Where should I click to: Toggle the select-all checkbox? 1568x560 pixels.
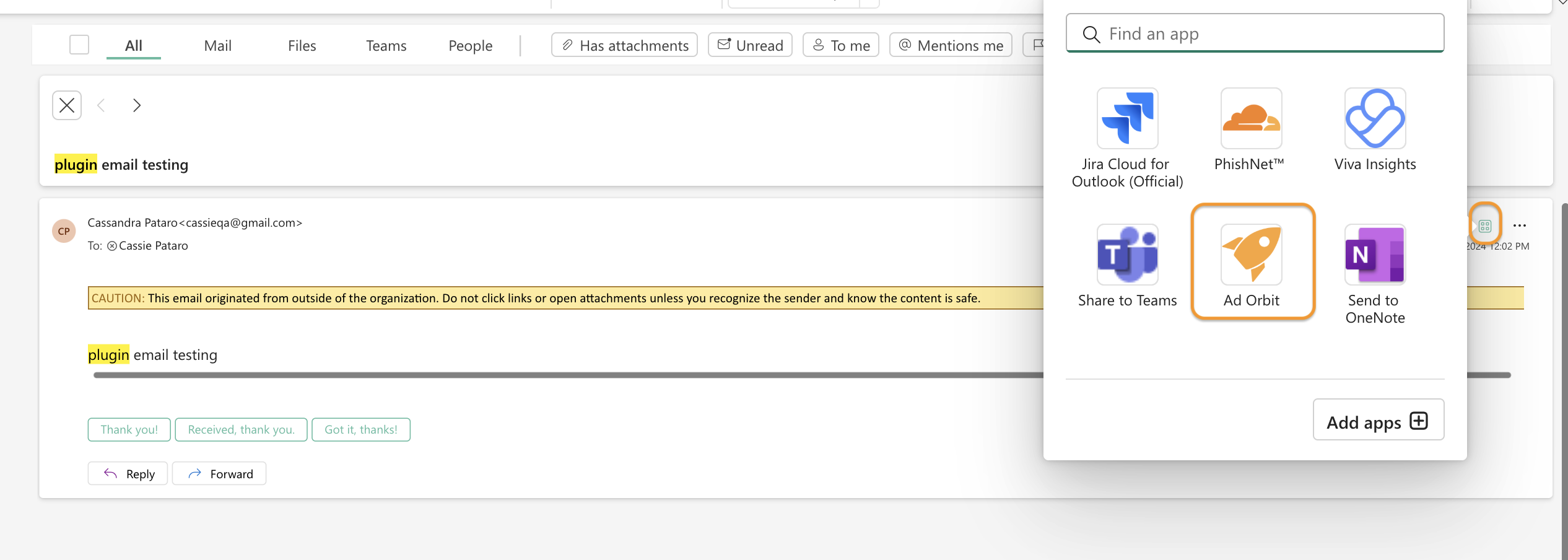[x=79, y=45]
